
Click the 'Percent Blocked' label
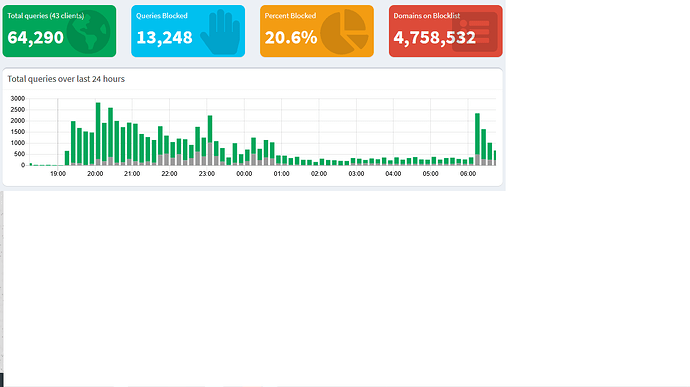tap(290, 16)
